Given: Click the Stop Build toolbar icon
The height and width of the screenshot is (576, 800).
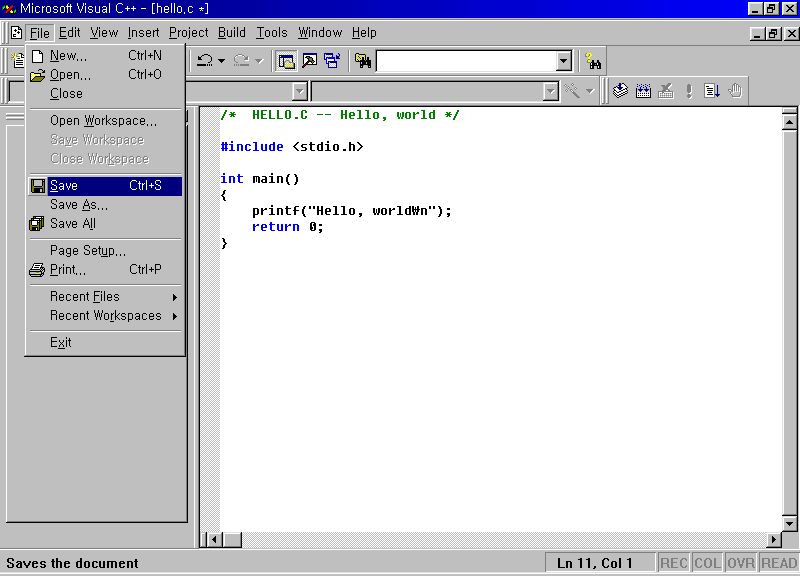Looking at the screenshot, I should click(666, 91).
